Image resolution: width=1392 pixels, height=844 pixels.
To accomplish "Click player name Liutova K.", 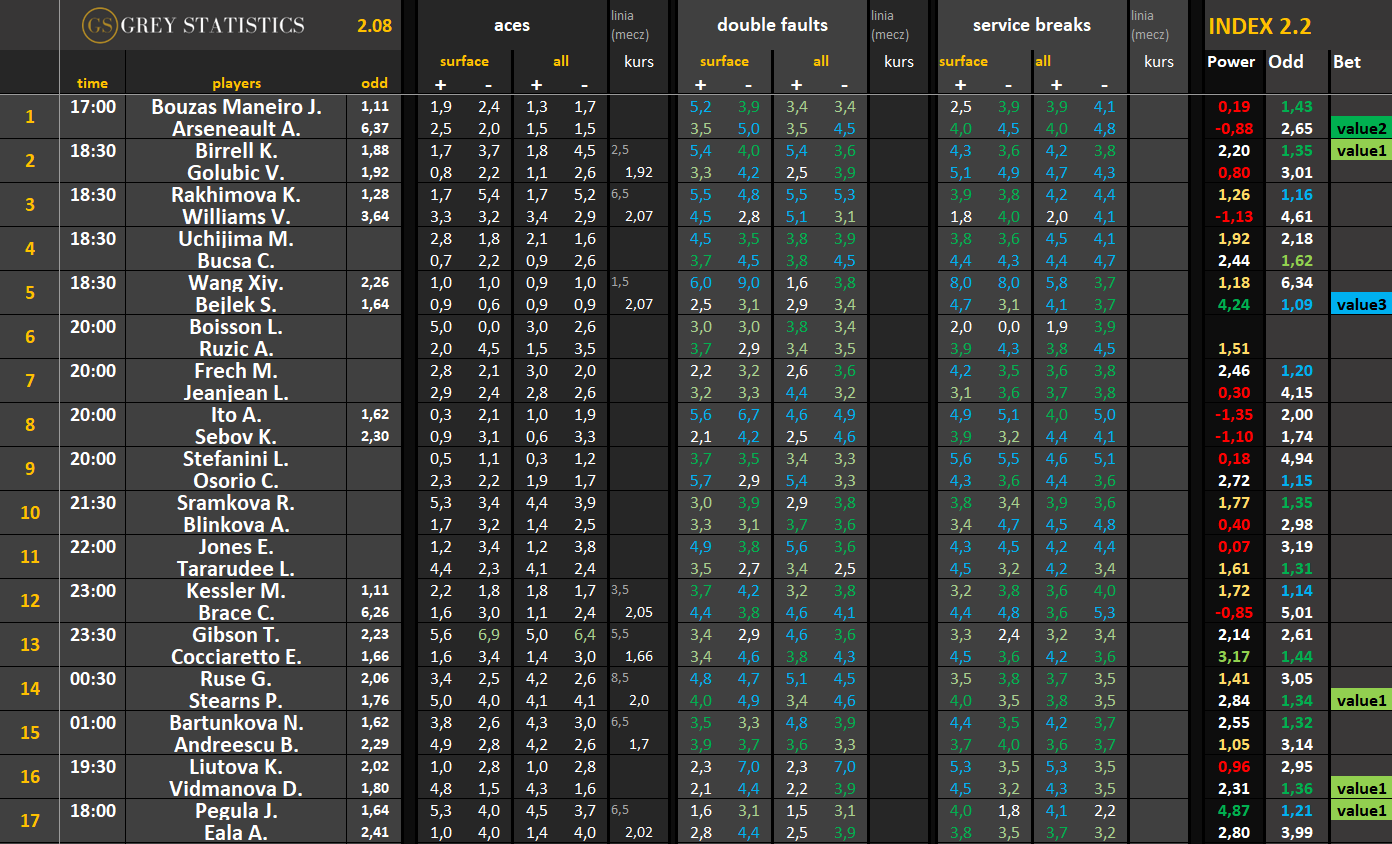I will 236,766.
